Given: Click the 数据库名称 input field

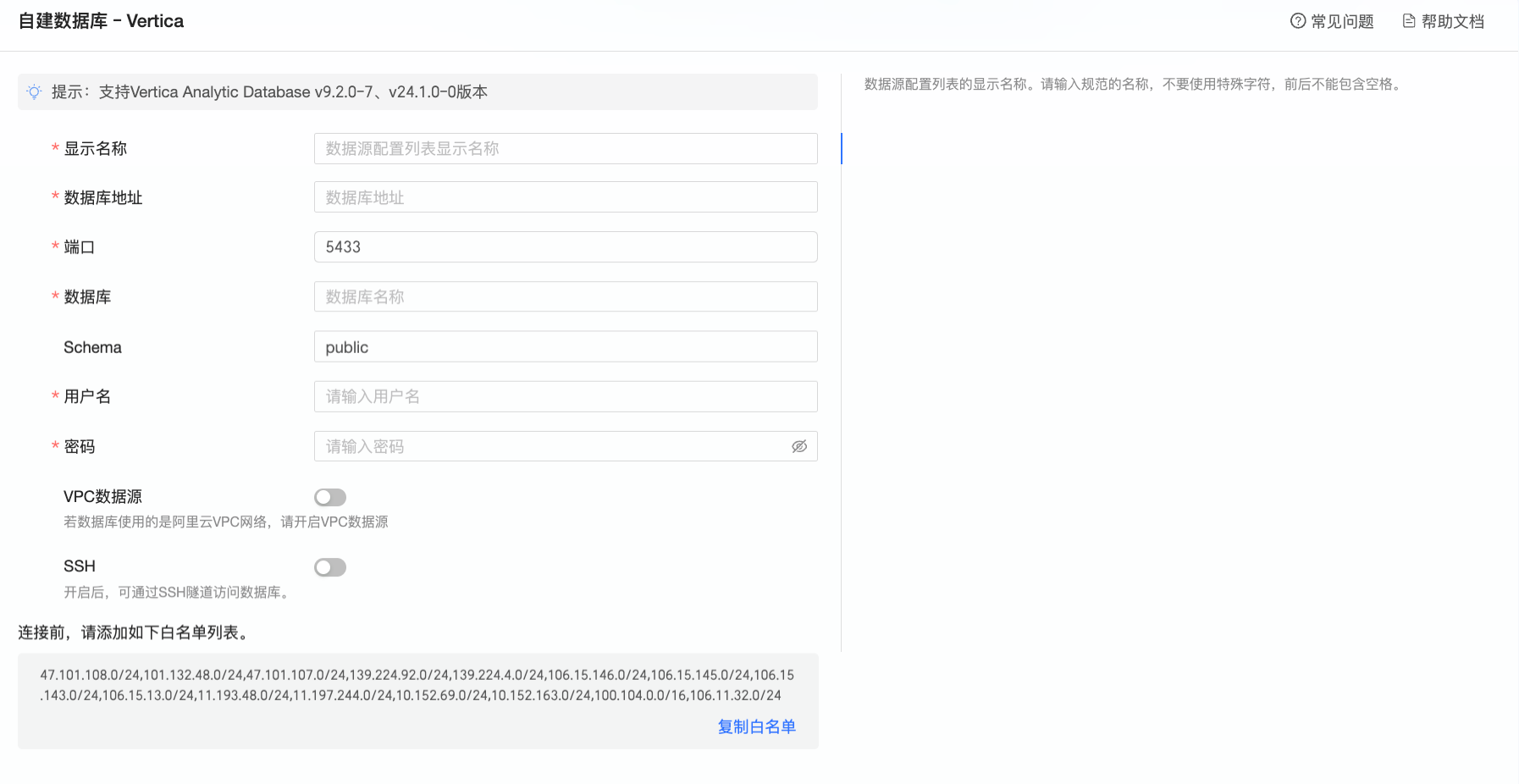Looking at the screenshot, I should pos(566,296).
